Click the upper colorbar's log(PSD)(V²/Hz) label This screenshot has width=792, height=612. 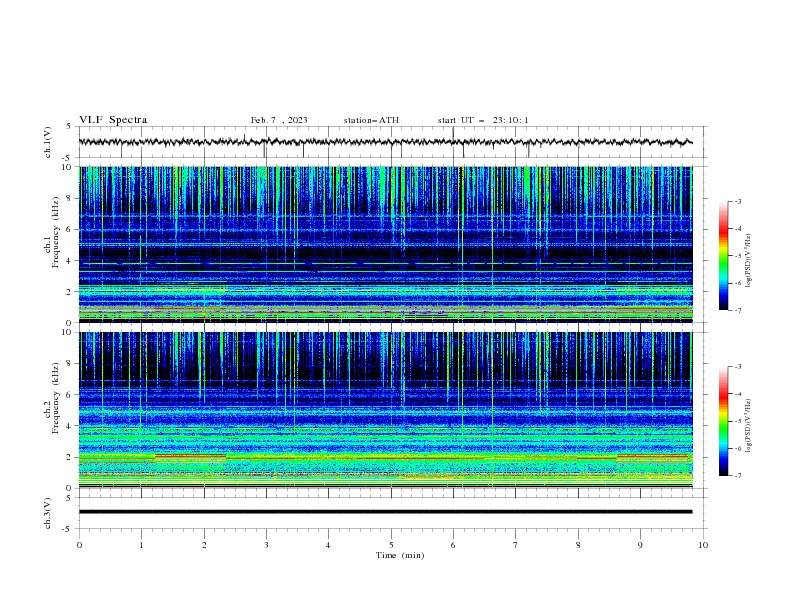pyautogui.click(x=749, y=261)
